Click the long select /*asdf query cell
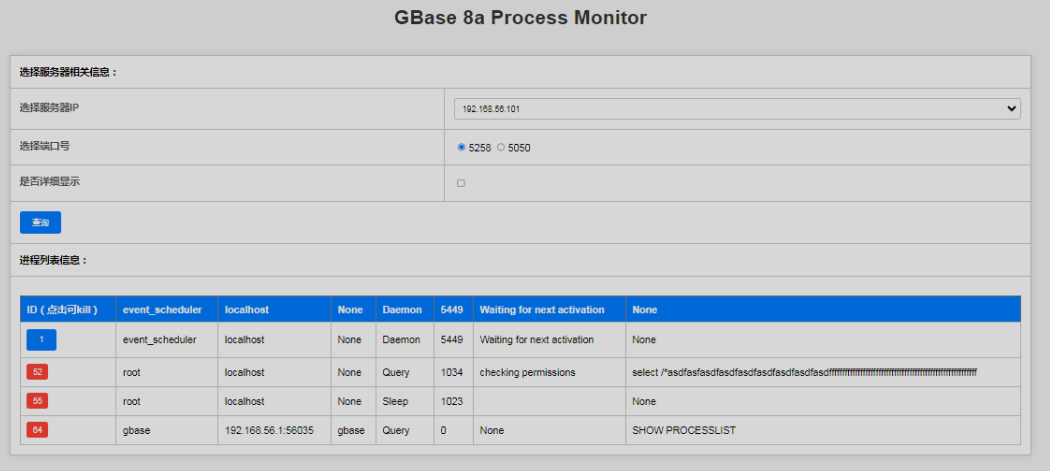1050x471 pixels. (x=823, y=372)
